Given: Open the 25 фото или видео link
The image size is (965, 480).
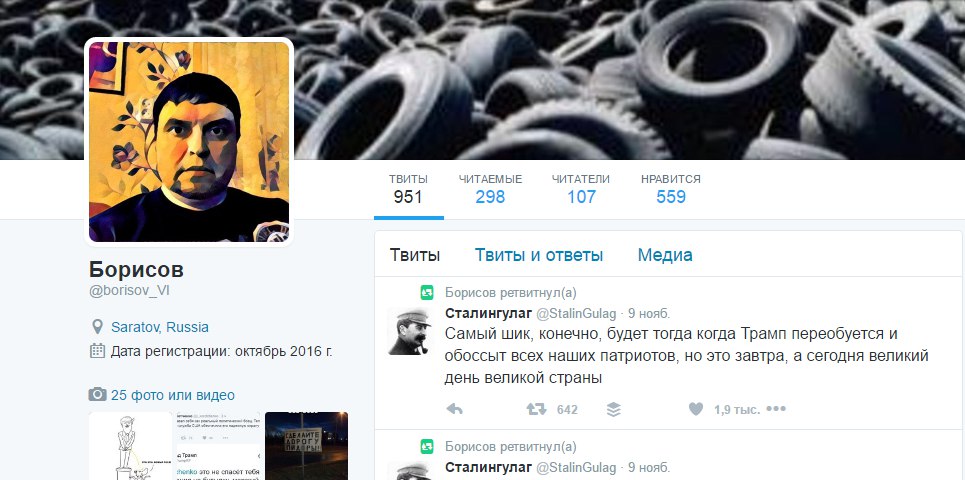Looking at the screenshot, I should tap(172, 395).
